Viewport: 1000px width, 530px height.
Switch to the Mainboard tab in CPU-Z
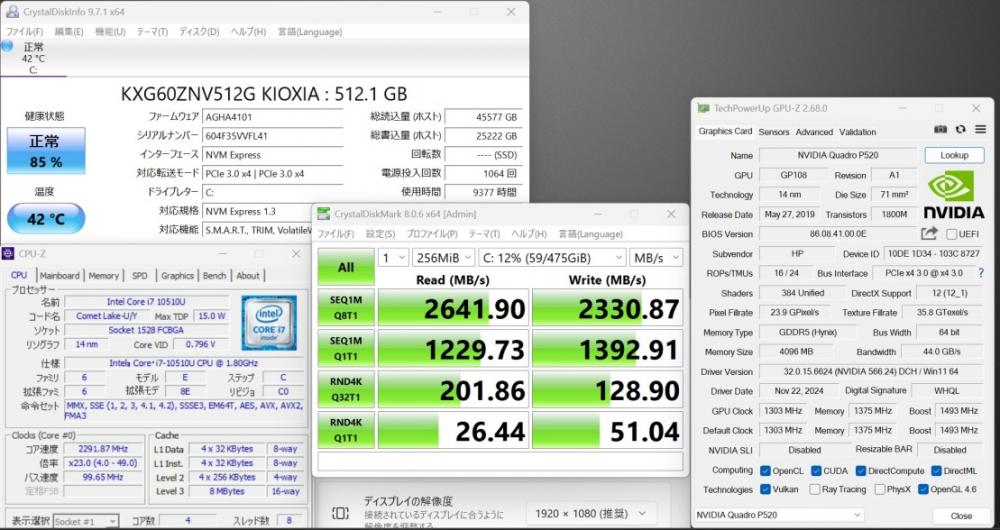(x=59, y=276)
